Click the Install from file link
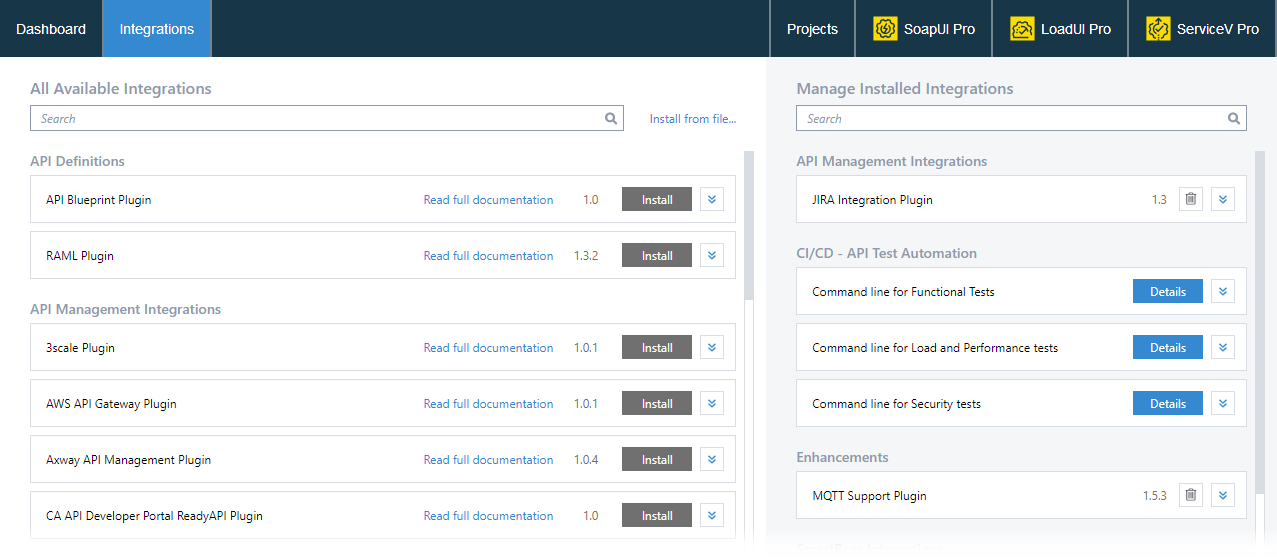Image resolution: width=1277 pixels, height=558 pixels. (693, 118)
